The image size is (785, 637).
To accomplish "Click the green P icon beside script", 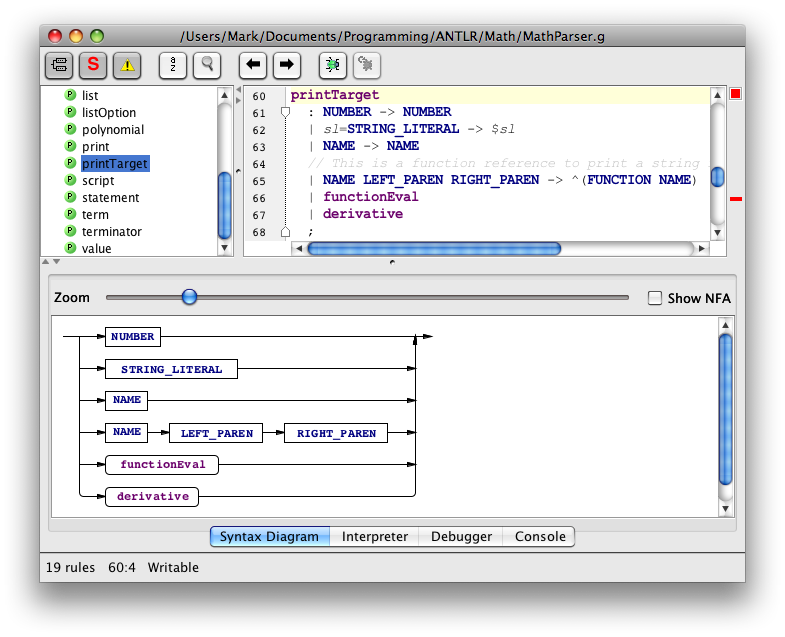I will click(71, 180).
